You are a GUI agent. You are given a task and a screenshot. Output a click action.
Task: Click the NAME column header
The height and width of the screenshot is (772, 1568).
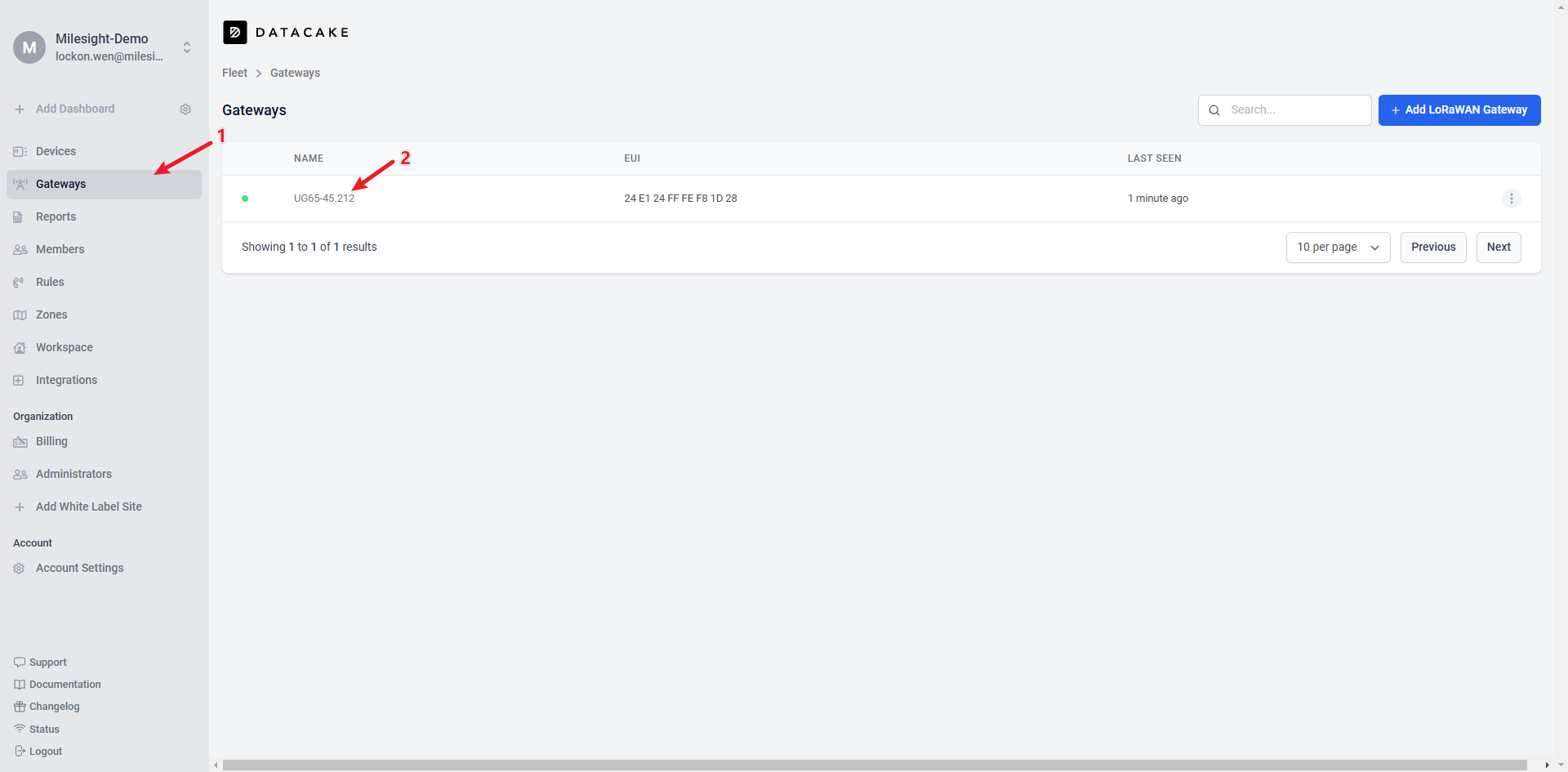pyautogui.click(x=309, y=158)
